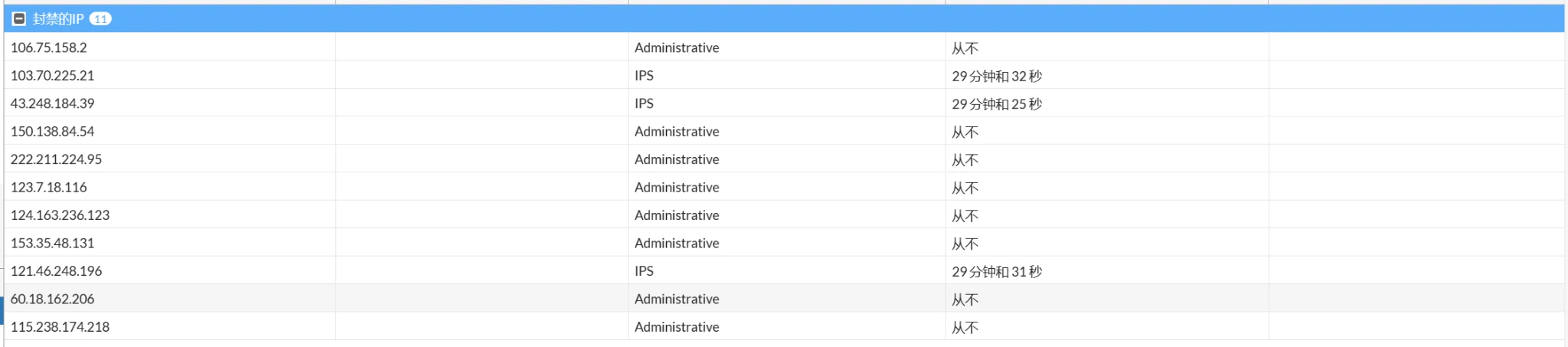The width and height of the screenshot is (1568, 347).
Task: Pick the 153.35.48.131 entry
Action: [53, 244]
